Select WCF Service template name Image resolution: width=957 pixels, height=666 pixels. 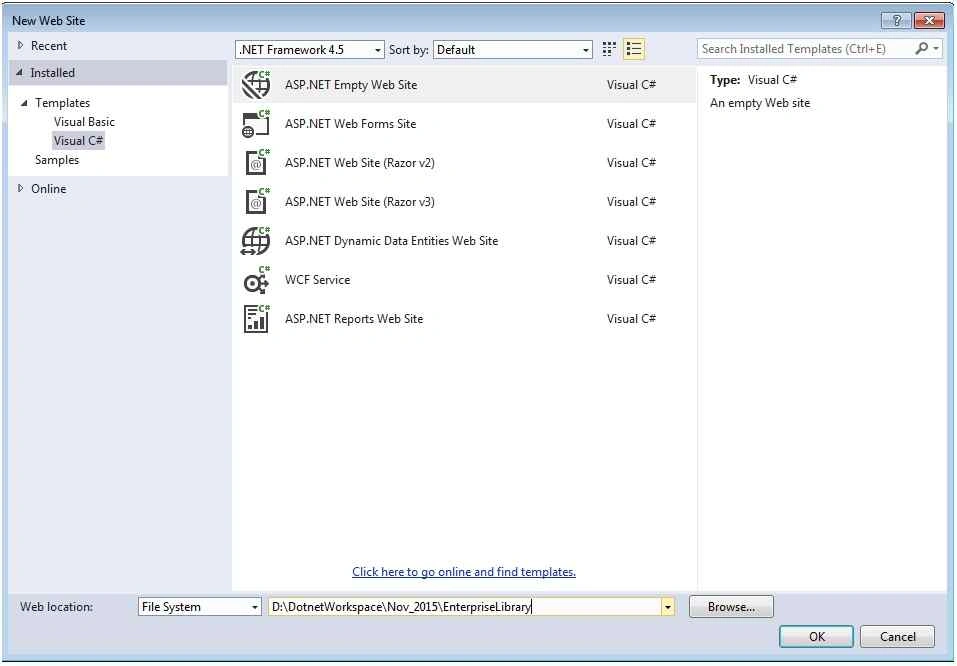[317, 280]
